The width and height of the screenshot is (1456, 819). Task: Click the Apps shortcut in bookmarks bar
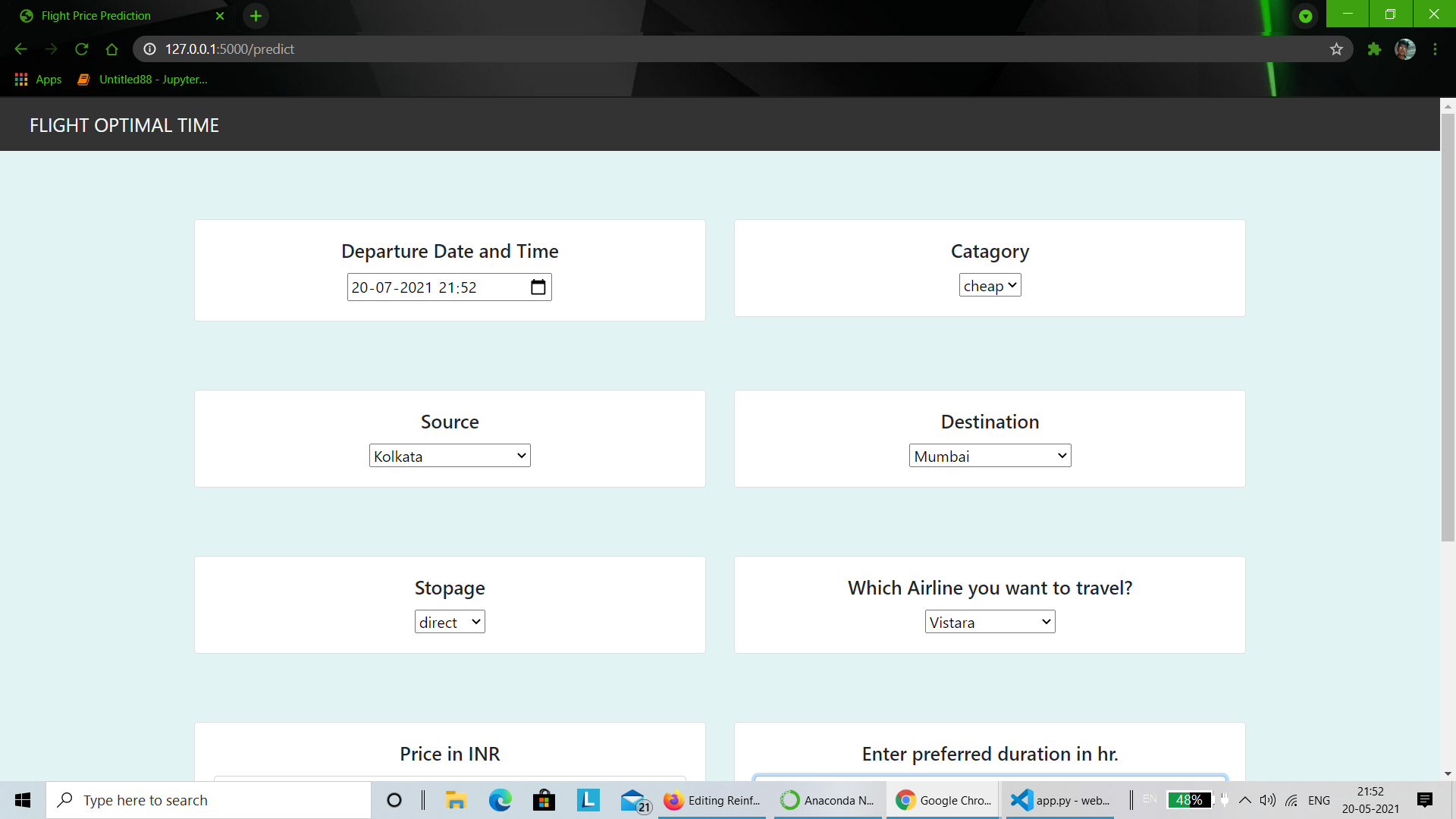pyautogui.click(x=37, y=79)
